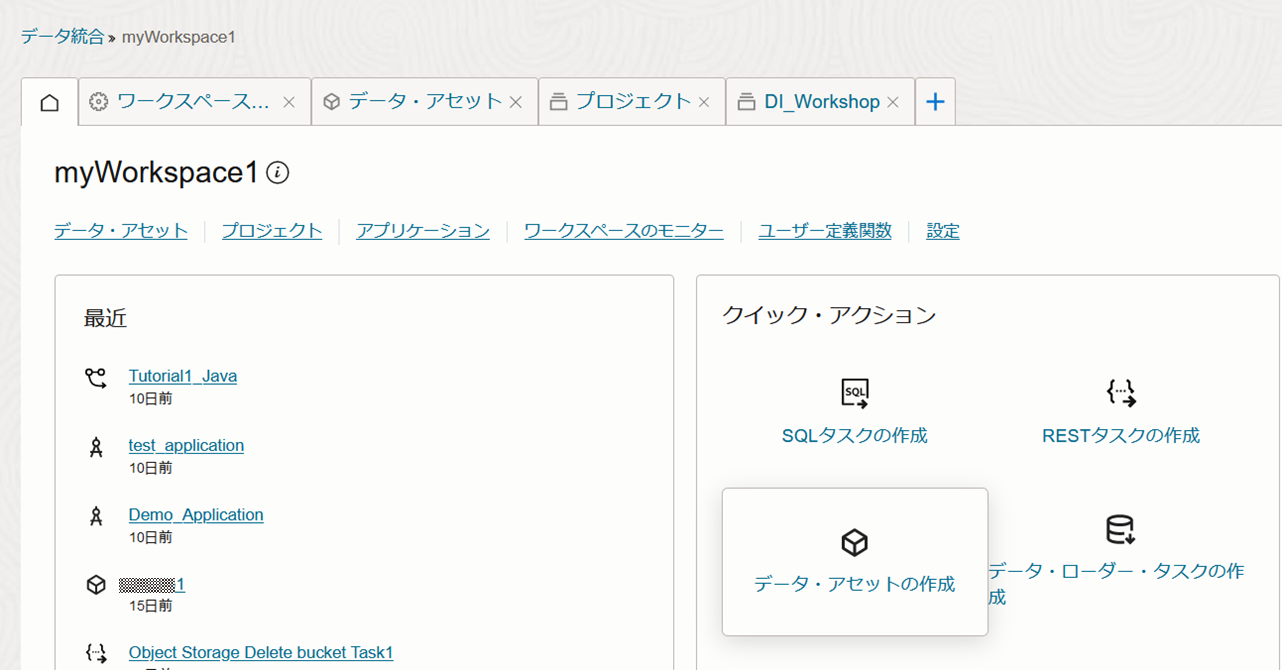Image resolution: width=1282 pixels, height=670 pixels.
Task: Click the gear icon on ワークスペース tab
Action: pyautogui.click(x=98, y=102)
